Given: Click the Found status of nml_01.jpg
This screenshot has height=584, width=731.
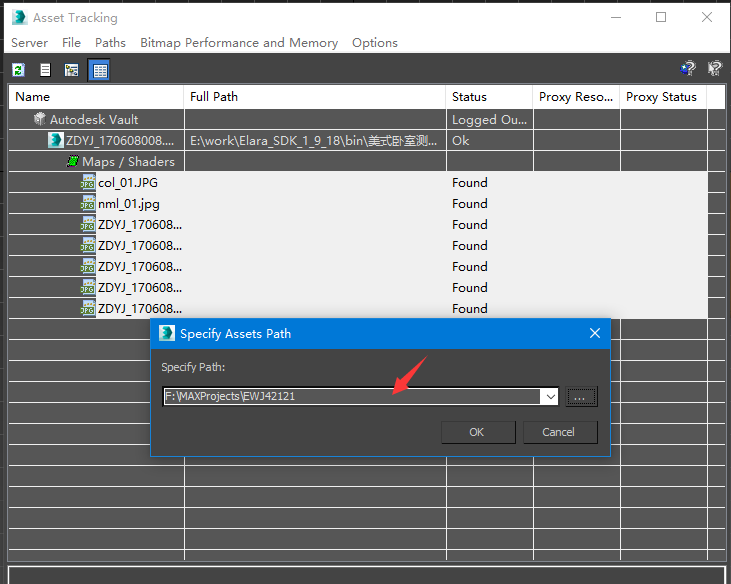Looking at the screenshot, I should coord(470,203).
